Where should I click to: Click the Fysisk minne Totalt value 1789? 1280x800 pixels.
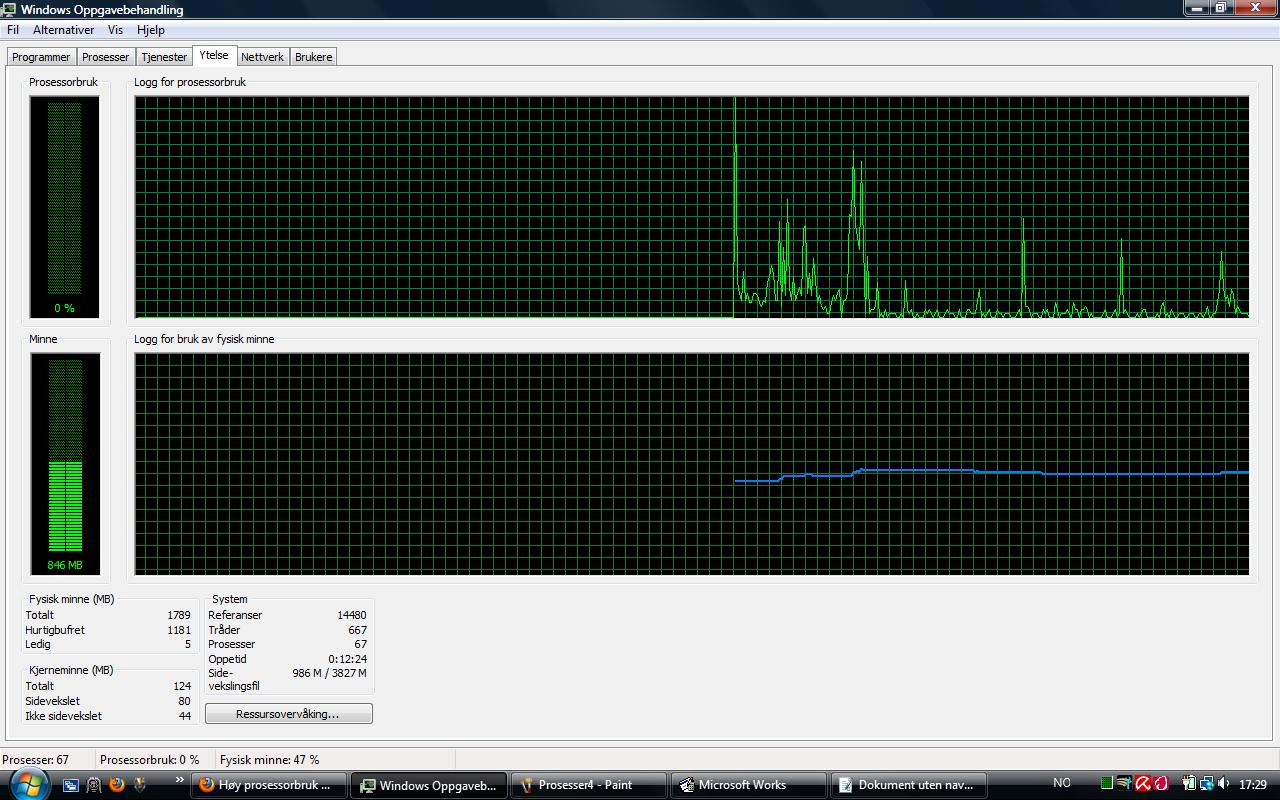click(x=179, y=615)
